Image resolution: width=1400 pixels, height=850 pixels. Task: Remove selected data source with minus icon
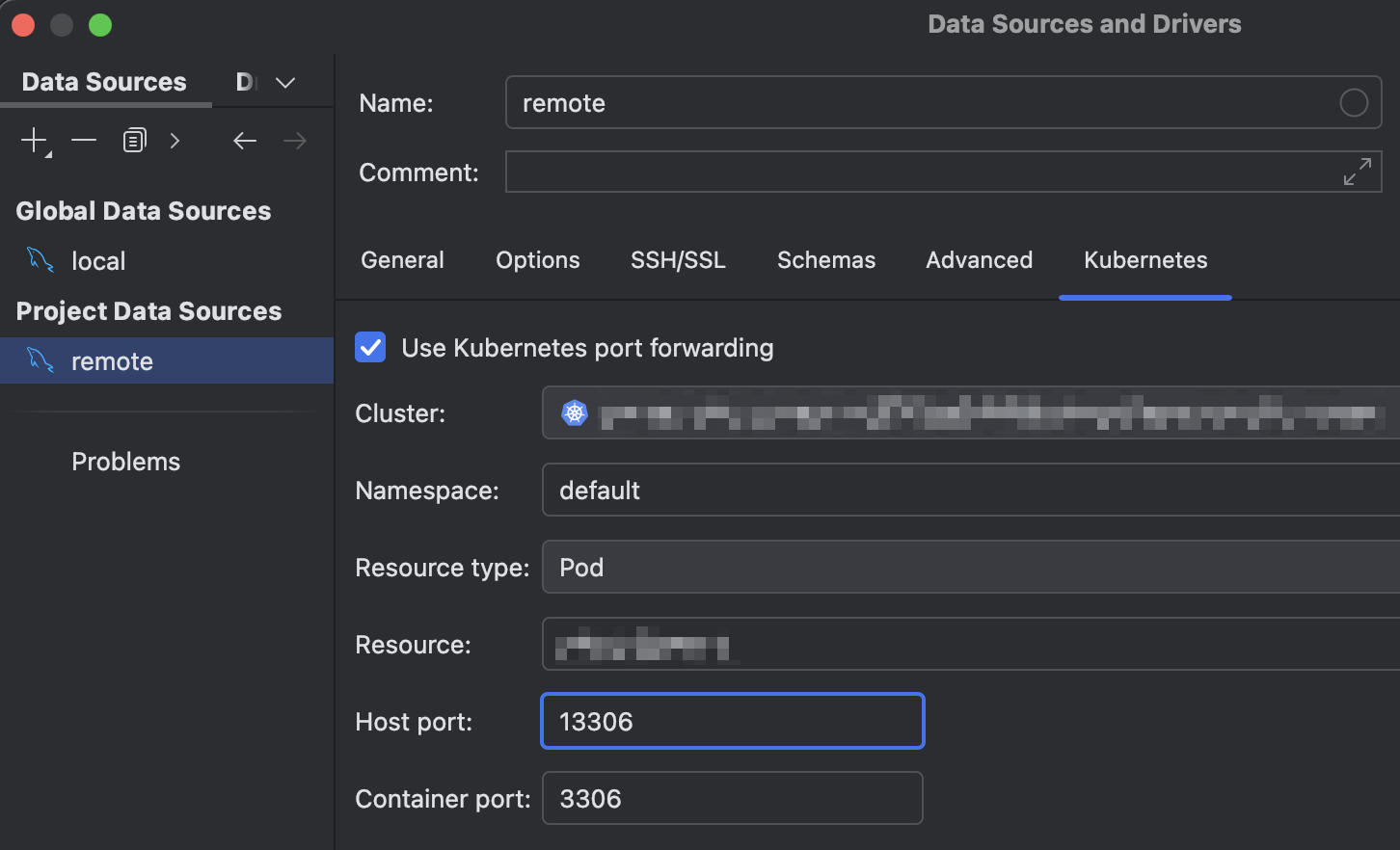[x=84, y=141]
